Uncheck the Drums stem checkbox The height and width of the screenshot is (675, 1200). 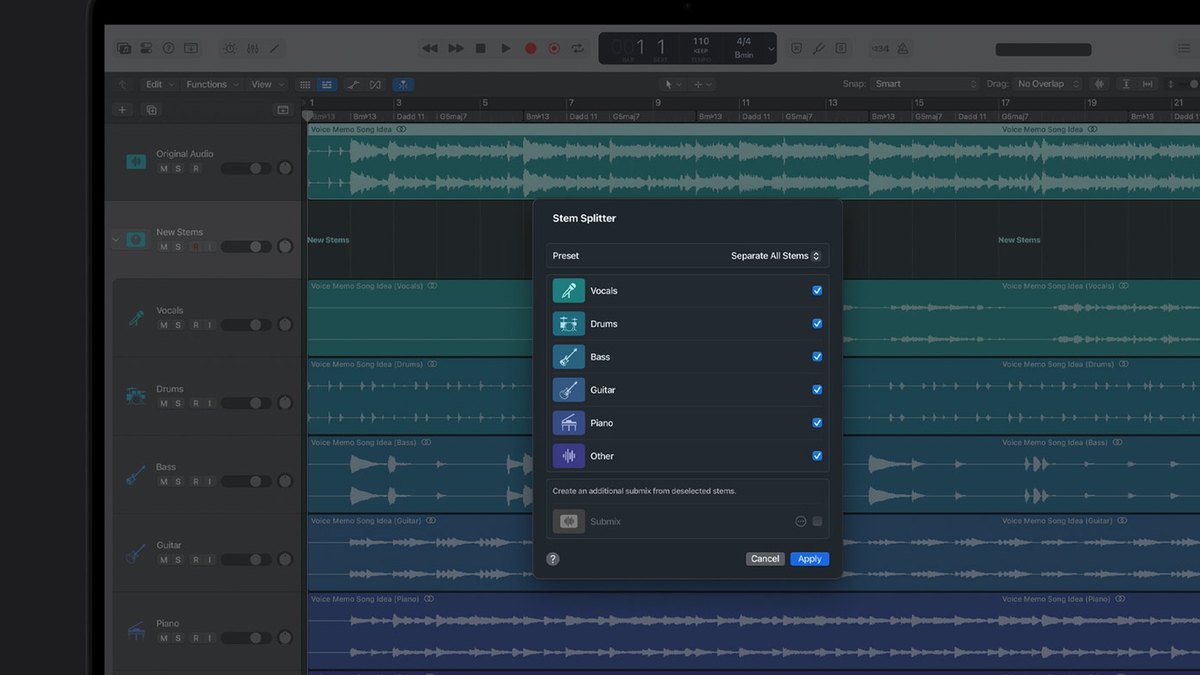pyautogui.click(x=817, y=324)
